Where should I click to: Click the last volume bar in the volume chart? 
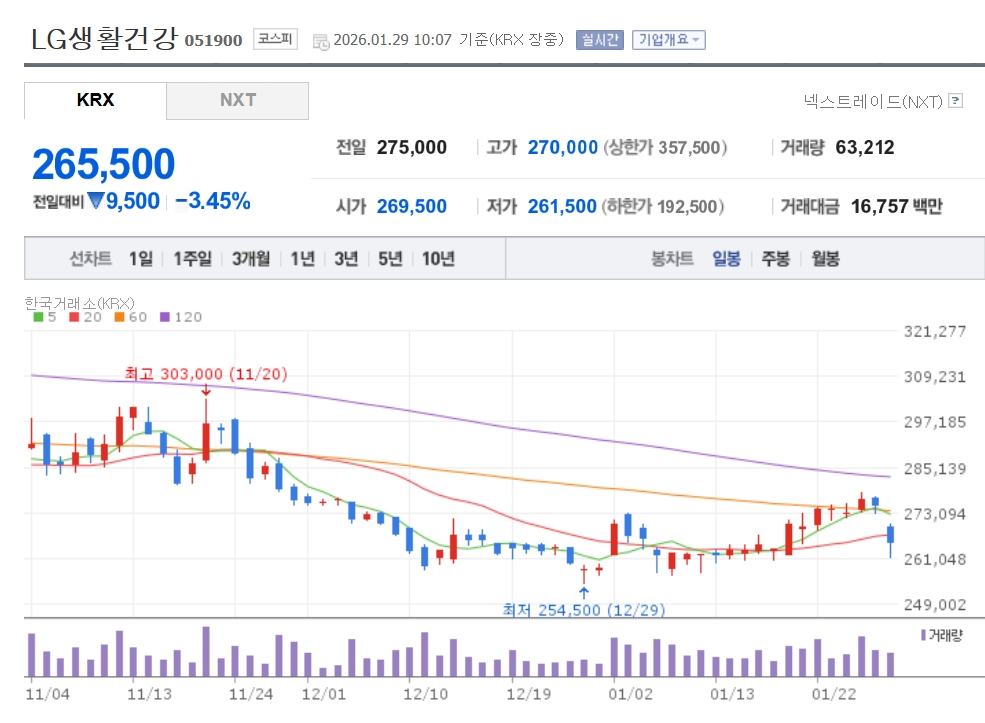point(890,665)
